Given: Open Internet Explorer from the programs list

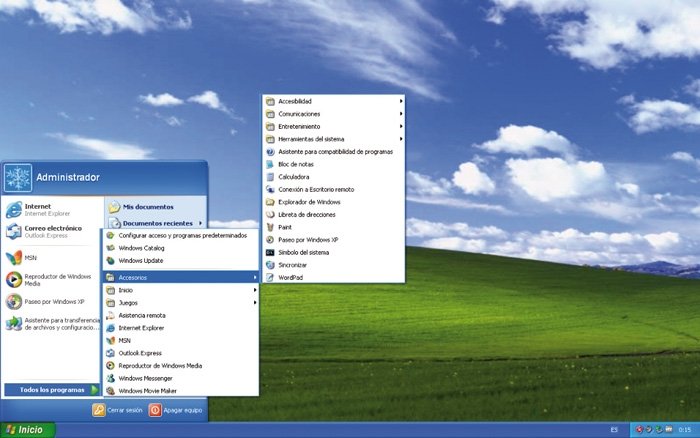Looking at the screenshot, I should click(x=181, y=328).
